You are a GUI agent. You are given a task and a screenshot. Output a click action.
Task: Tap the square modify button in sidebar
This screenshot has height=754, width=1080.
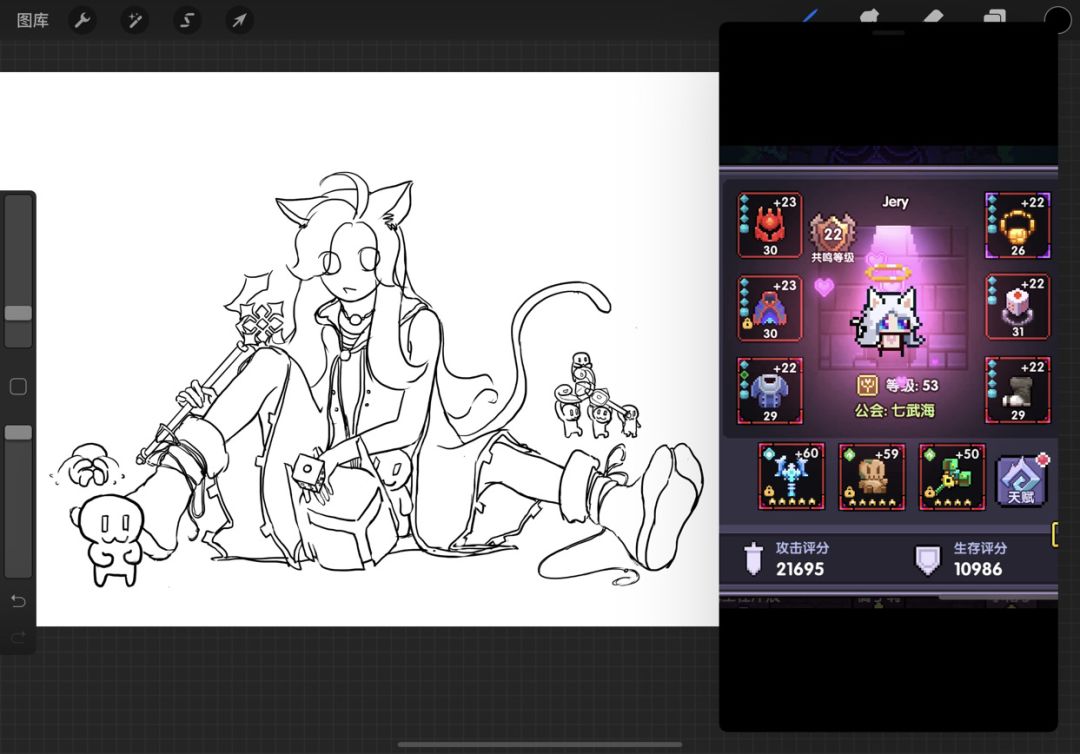pos(18,386)
